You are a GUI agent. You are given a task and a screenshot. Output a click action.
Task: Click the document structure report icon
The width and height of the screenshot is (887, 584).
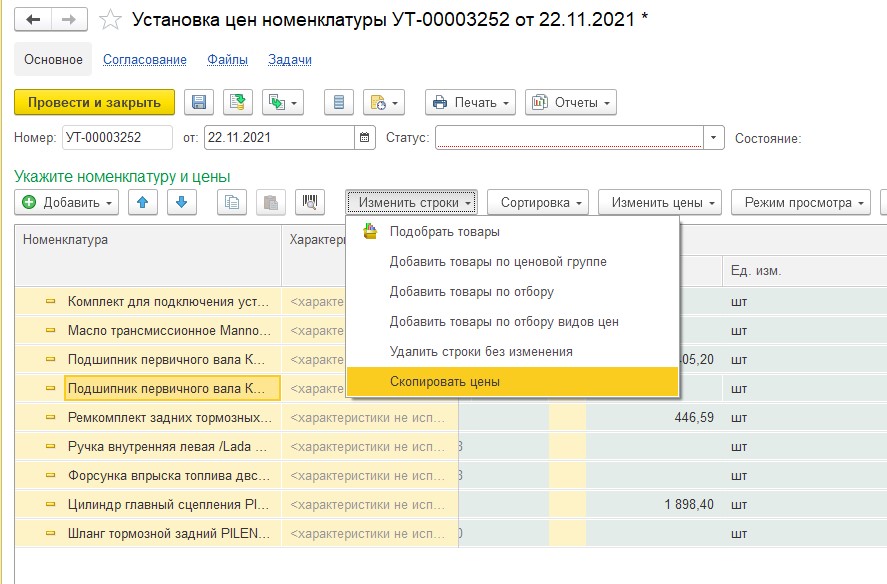click(340, 102)
